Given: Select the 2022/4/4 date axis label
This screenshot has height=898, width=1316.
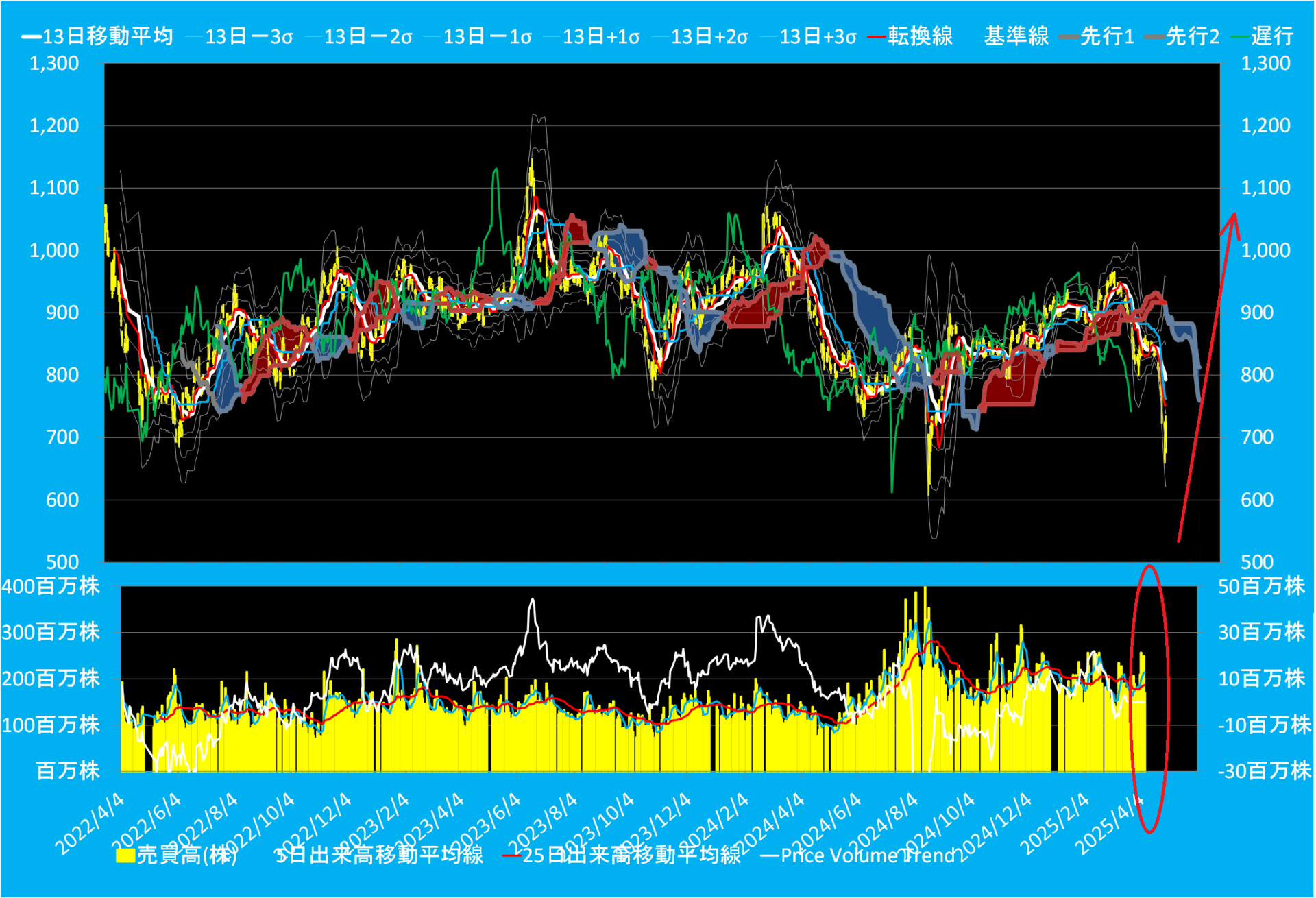Looking at the screenshot, I should tap(90, 824).
